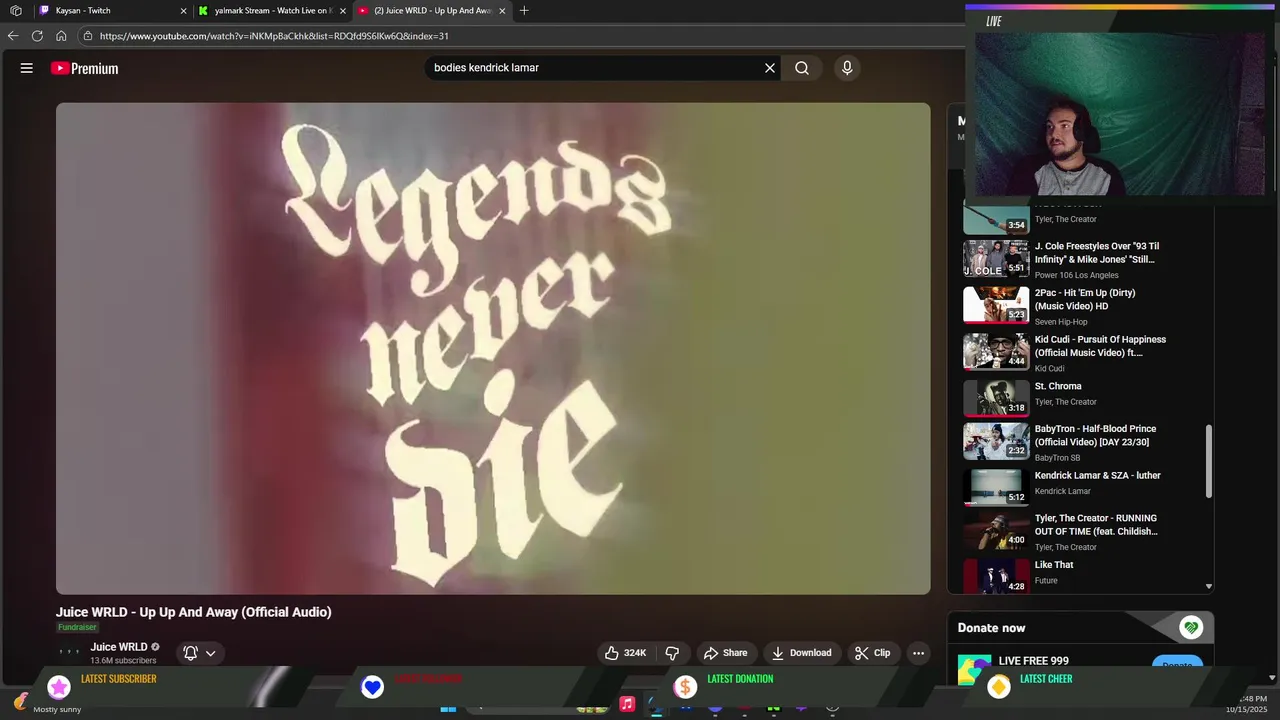Toggle the notification bell for Juice WRLD
The height and width of the screenshot is (720, 1280).
(x=190, y=653)
